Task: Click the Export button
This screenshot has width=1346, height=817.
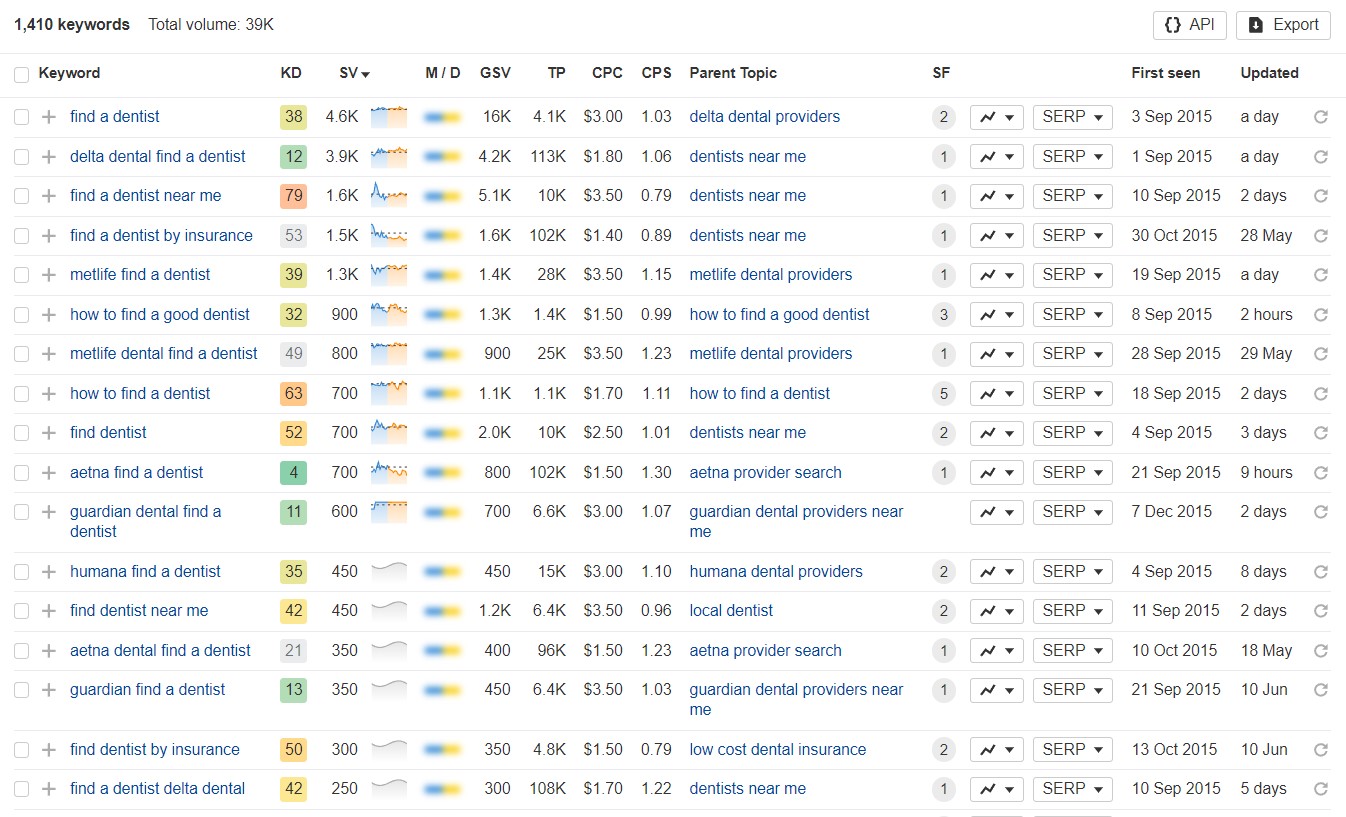Action: point(1283,25)
